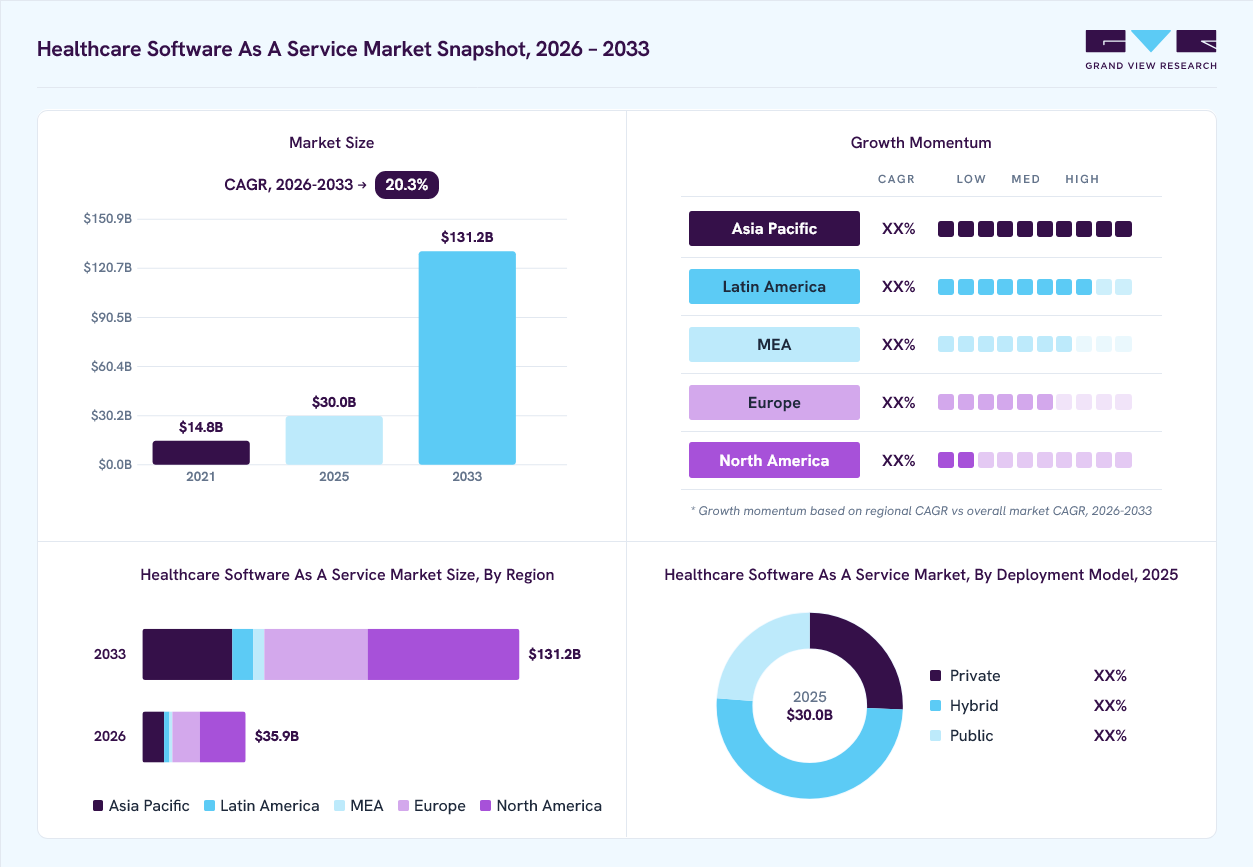This screenshot has height=867, width=1253.
Task: Click the 2025 bar in Market Size chart
Action: click(x=334, y=441)
